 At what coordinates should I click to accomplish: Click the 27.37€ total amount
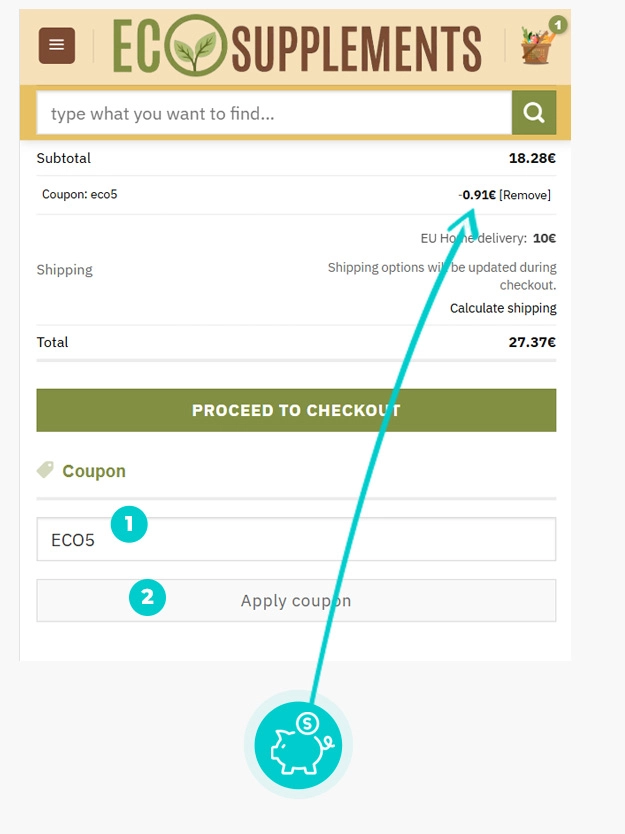click(532, 342)
